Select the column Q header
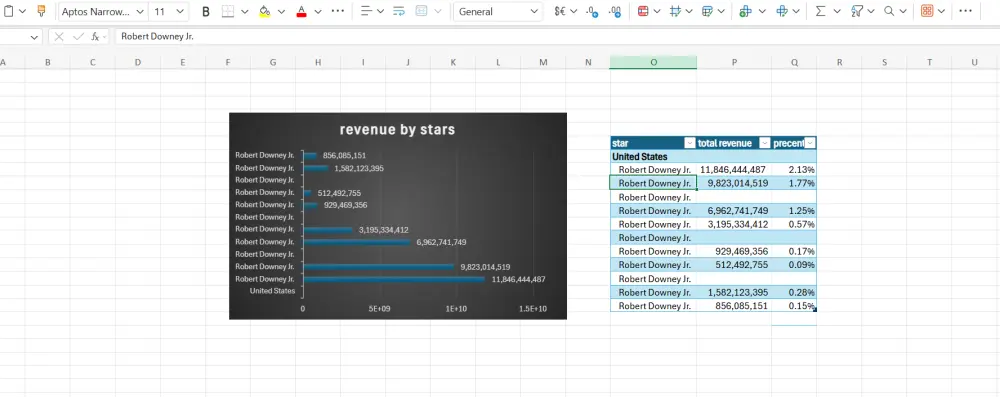Viewport: 1000px width, 397px height. coord(794,62)
